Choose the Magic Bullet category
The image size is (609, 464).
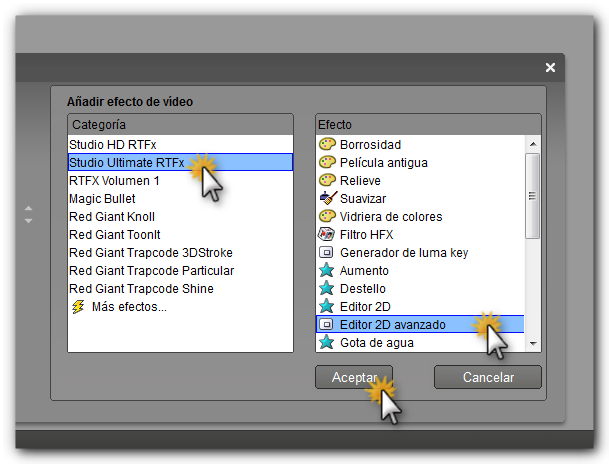coord(180,198)
